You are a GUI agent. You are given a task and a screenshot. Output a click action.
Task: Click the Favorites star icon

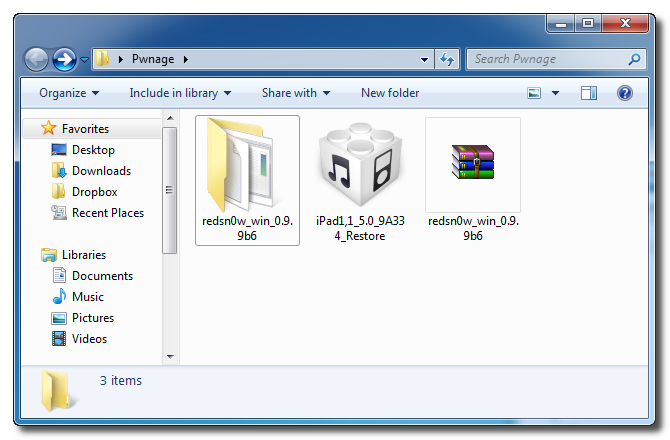49,128
